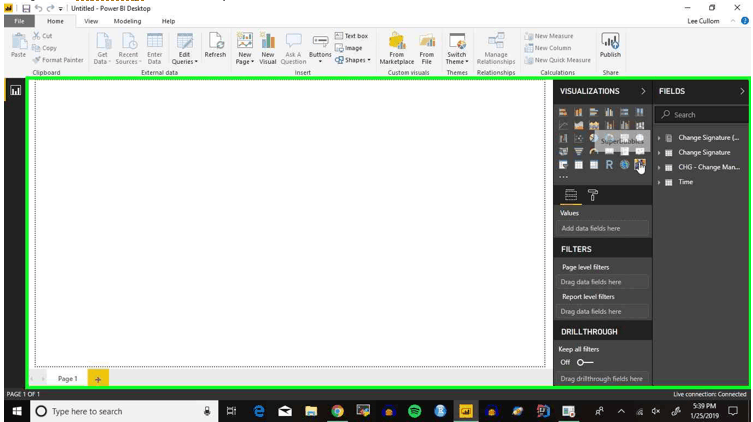Insert a Text box
The image size is (753, 422).
(x=352, y=36)
